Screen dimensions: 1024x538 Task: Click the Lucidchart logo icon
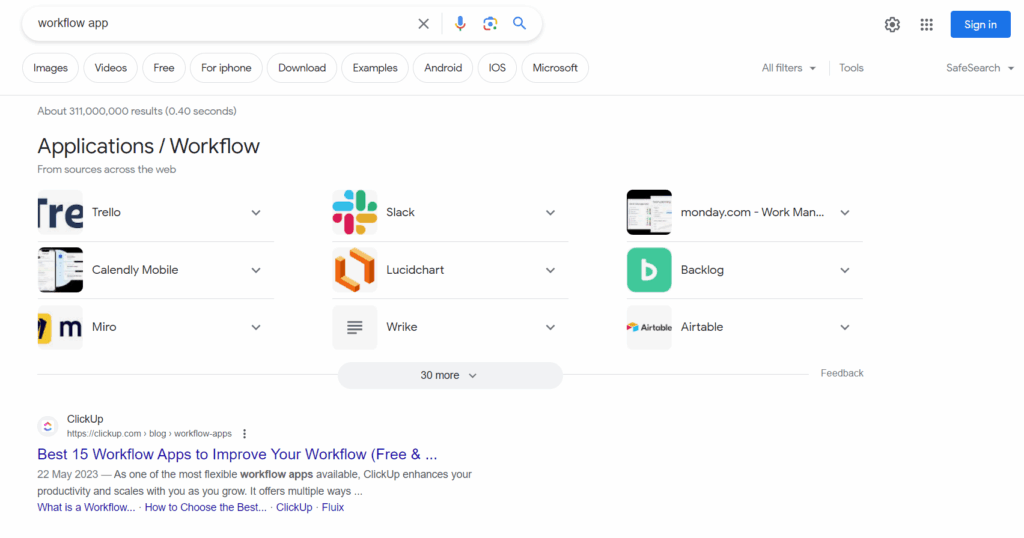point(354,270)
